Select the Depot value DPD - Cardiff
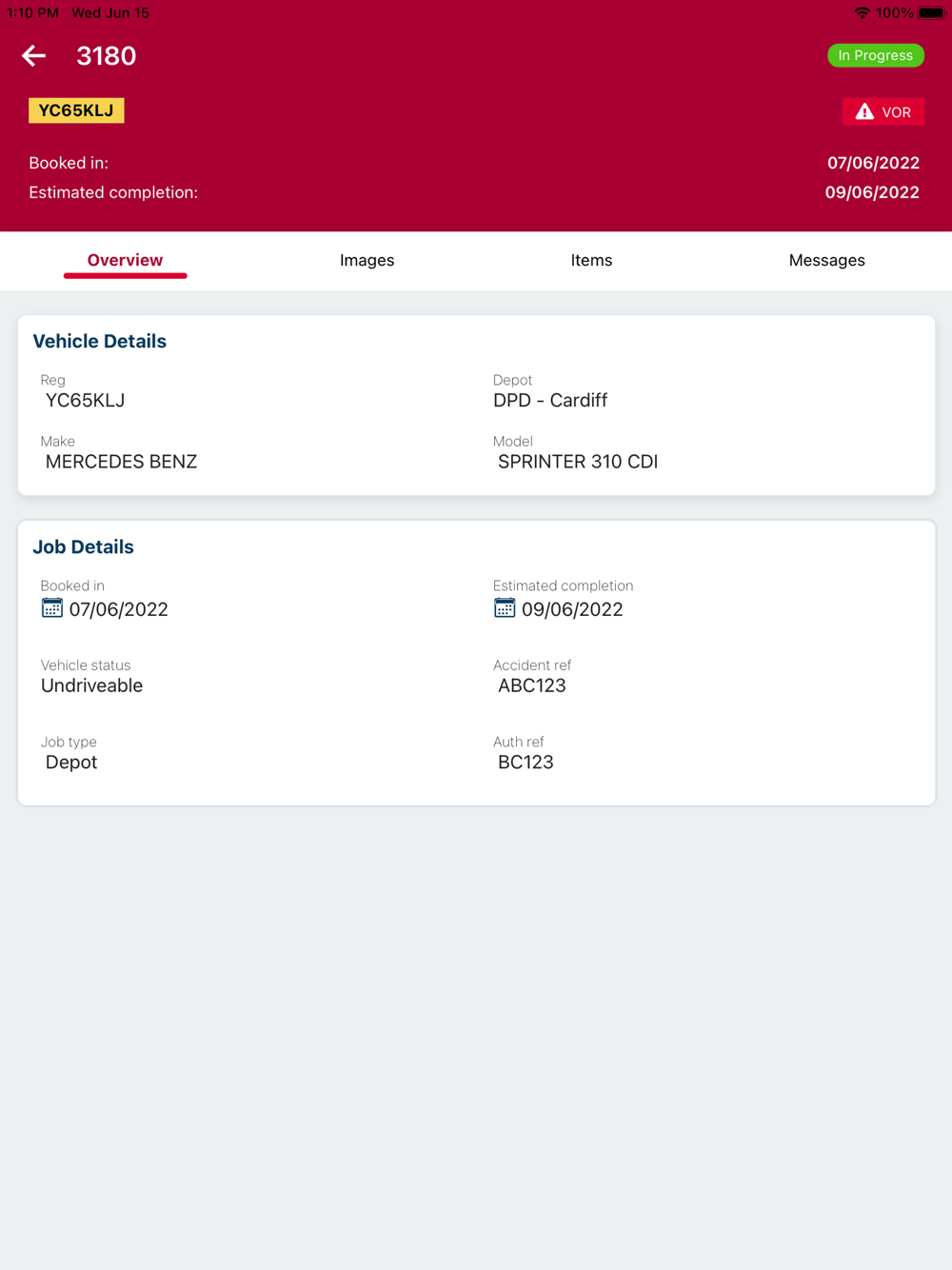Viewport: 952px width, 1270px height. click(550, 401)
